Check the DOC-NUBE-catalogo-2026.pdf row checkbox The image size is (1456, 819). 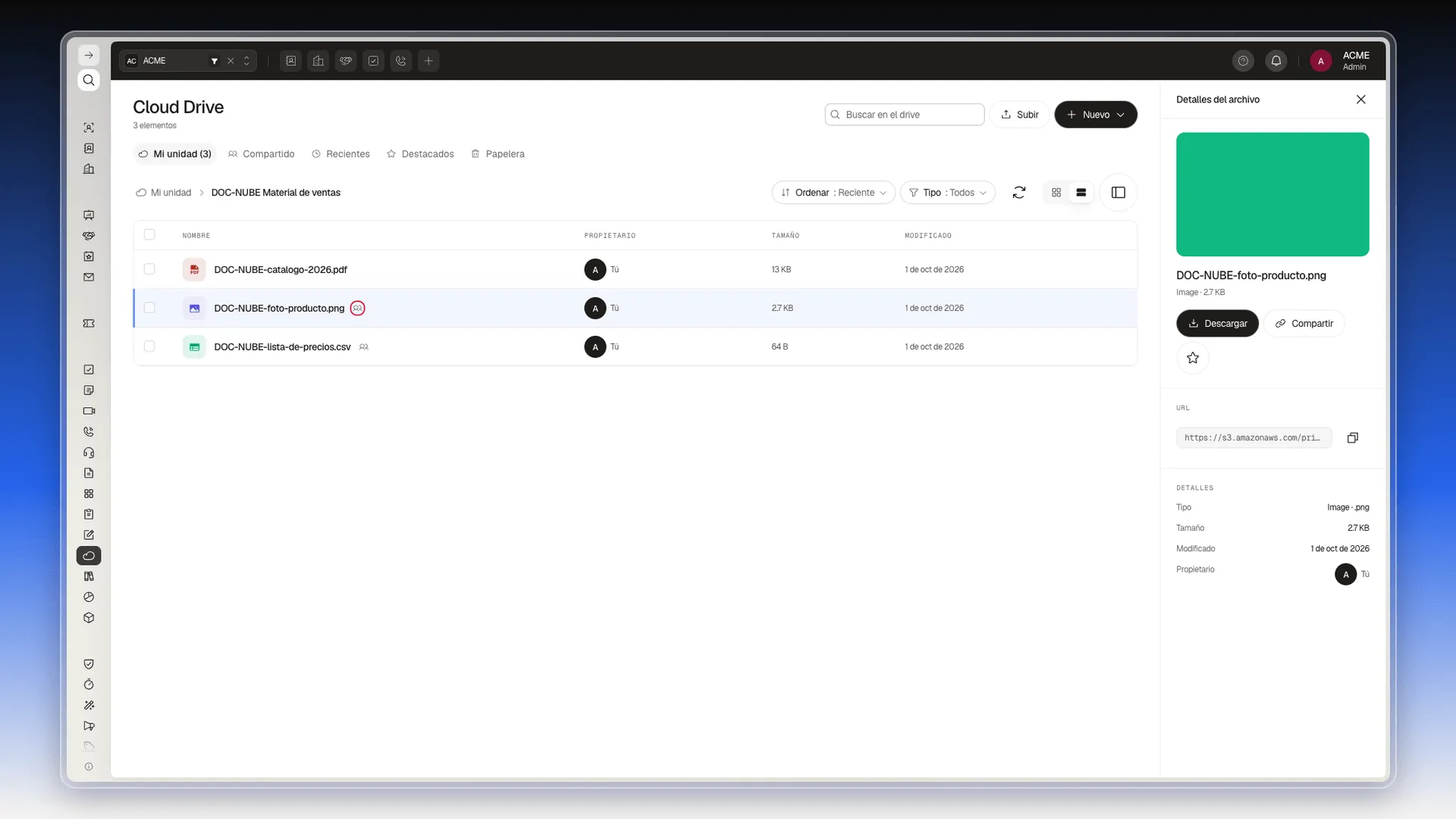click(x=149, y=269)
